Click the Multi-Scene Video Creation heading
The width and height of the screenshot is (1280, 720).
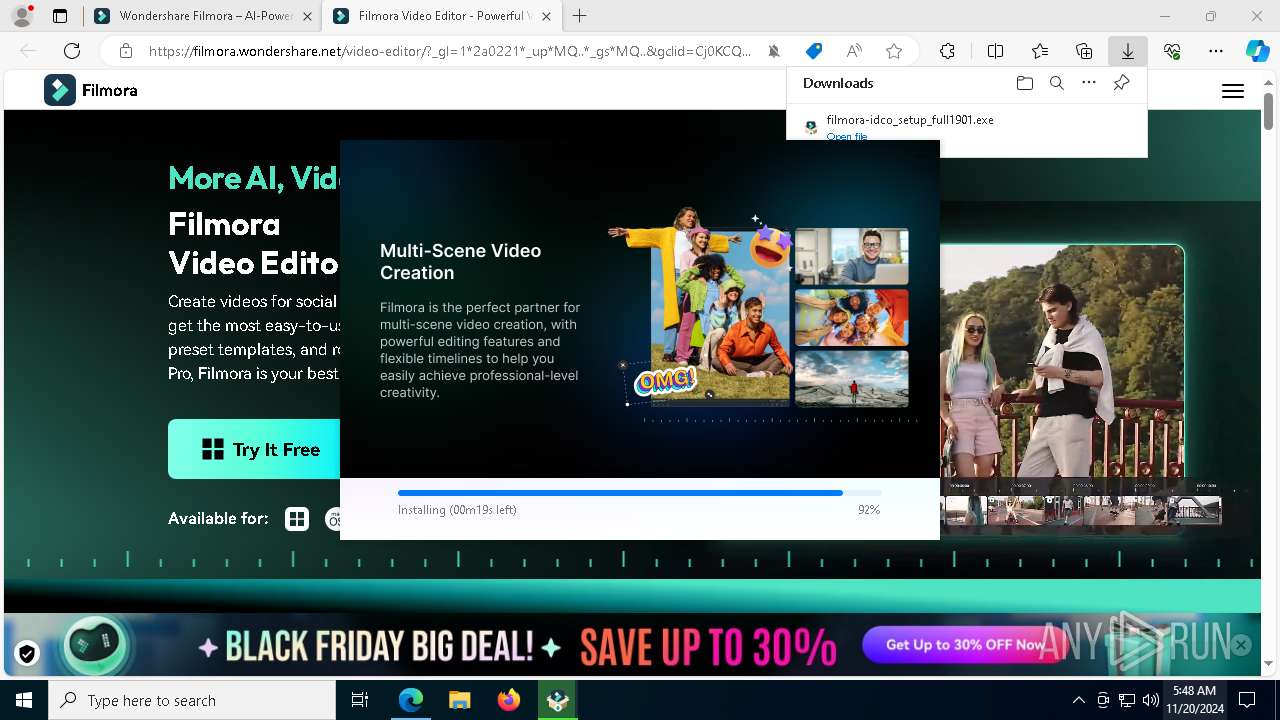460,262
